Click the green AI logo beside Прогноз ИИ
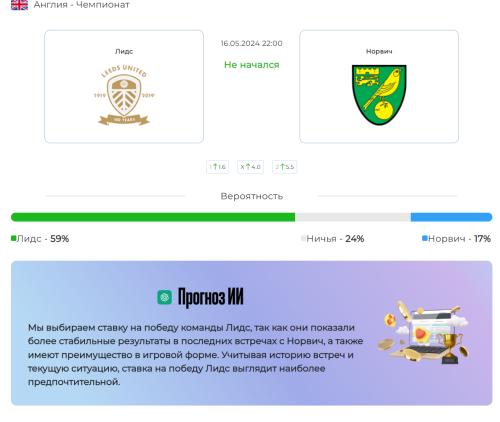This screenshot has height=422, width=500. click(165, 297)
